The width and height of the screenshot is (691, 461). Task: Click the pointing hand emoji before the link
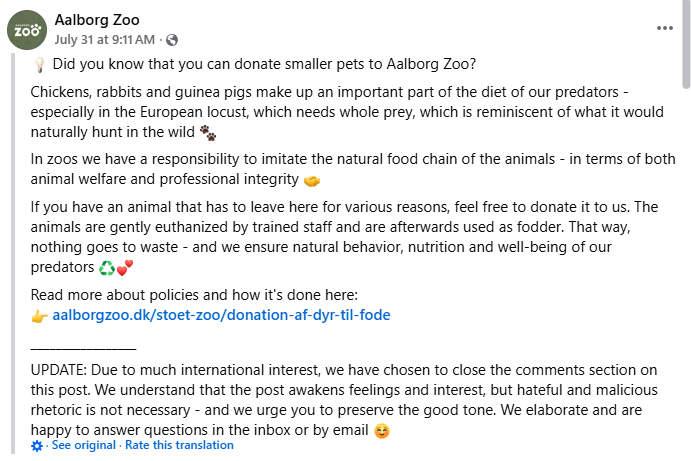pyautogui.click(x=40, y=316)
